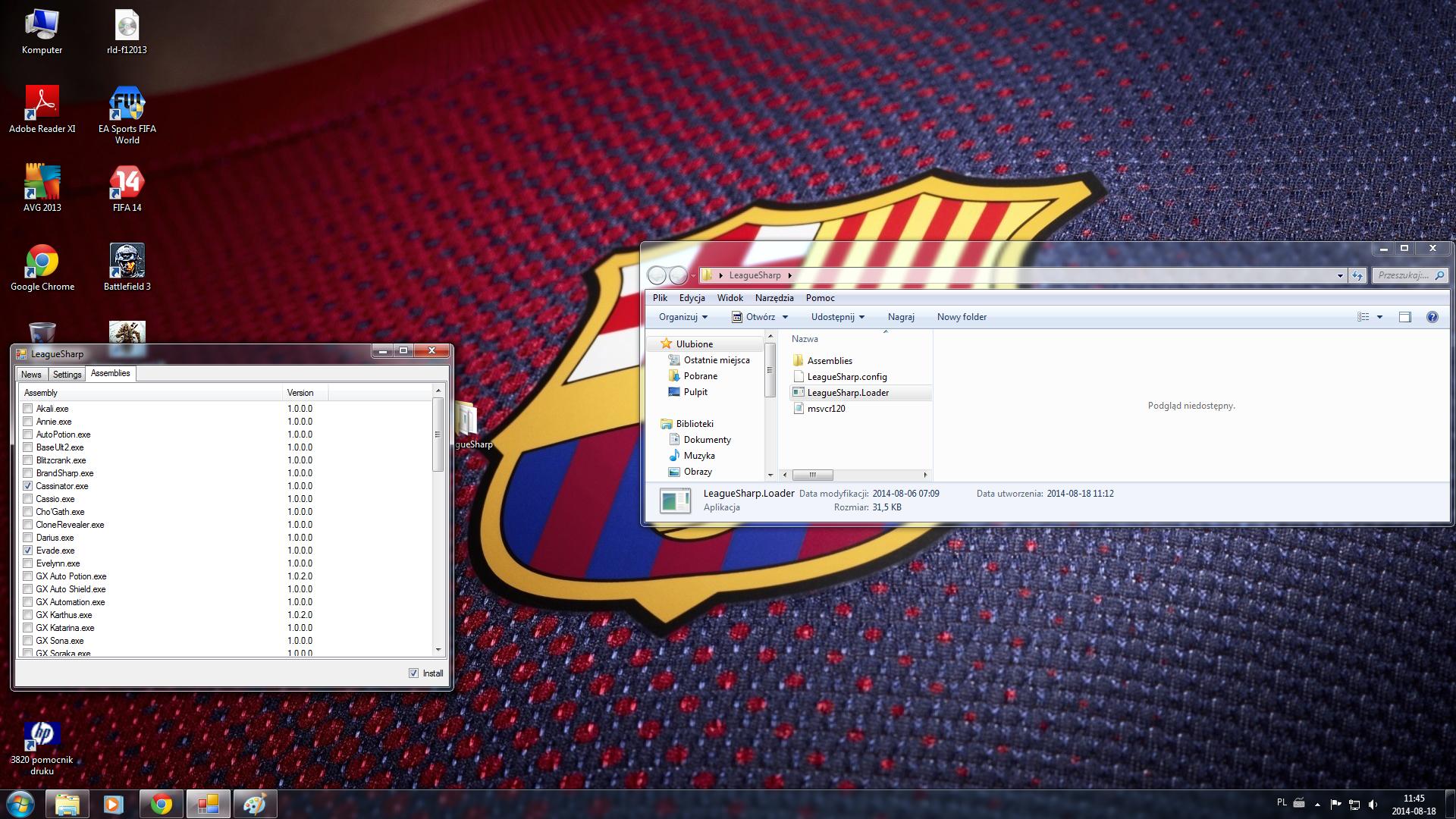Open the Explorer help question mark icon
The image size is (1456, 819).
coord(1432,317)
